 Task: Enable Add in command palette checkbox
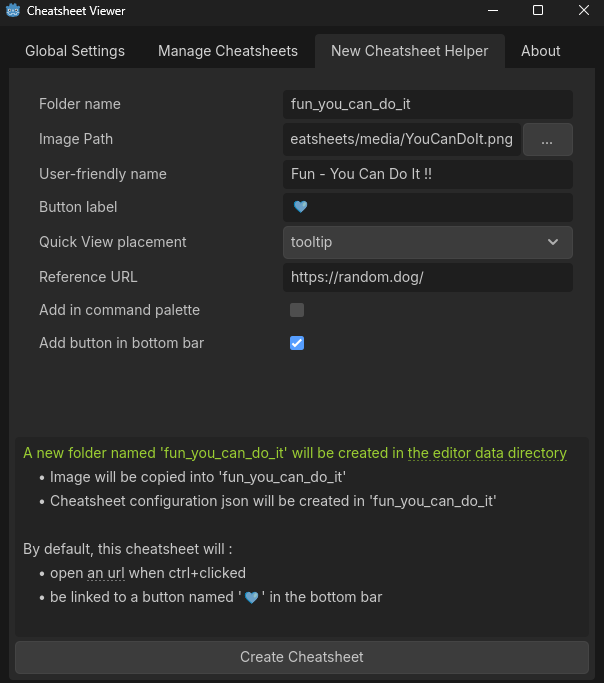(x=297, y=310)
